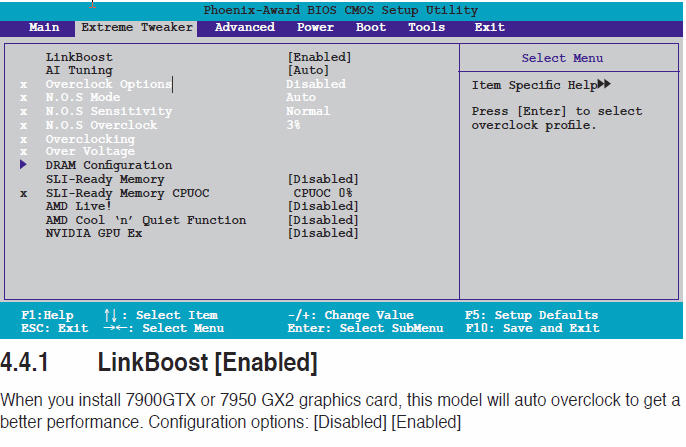Open the Advanced tab

coord(244,27)
